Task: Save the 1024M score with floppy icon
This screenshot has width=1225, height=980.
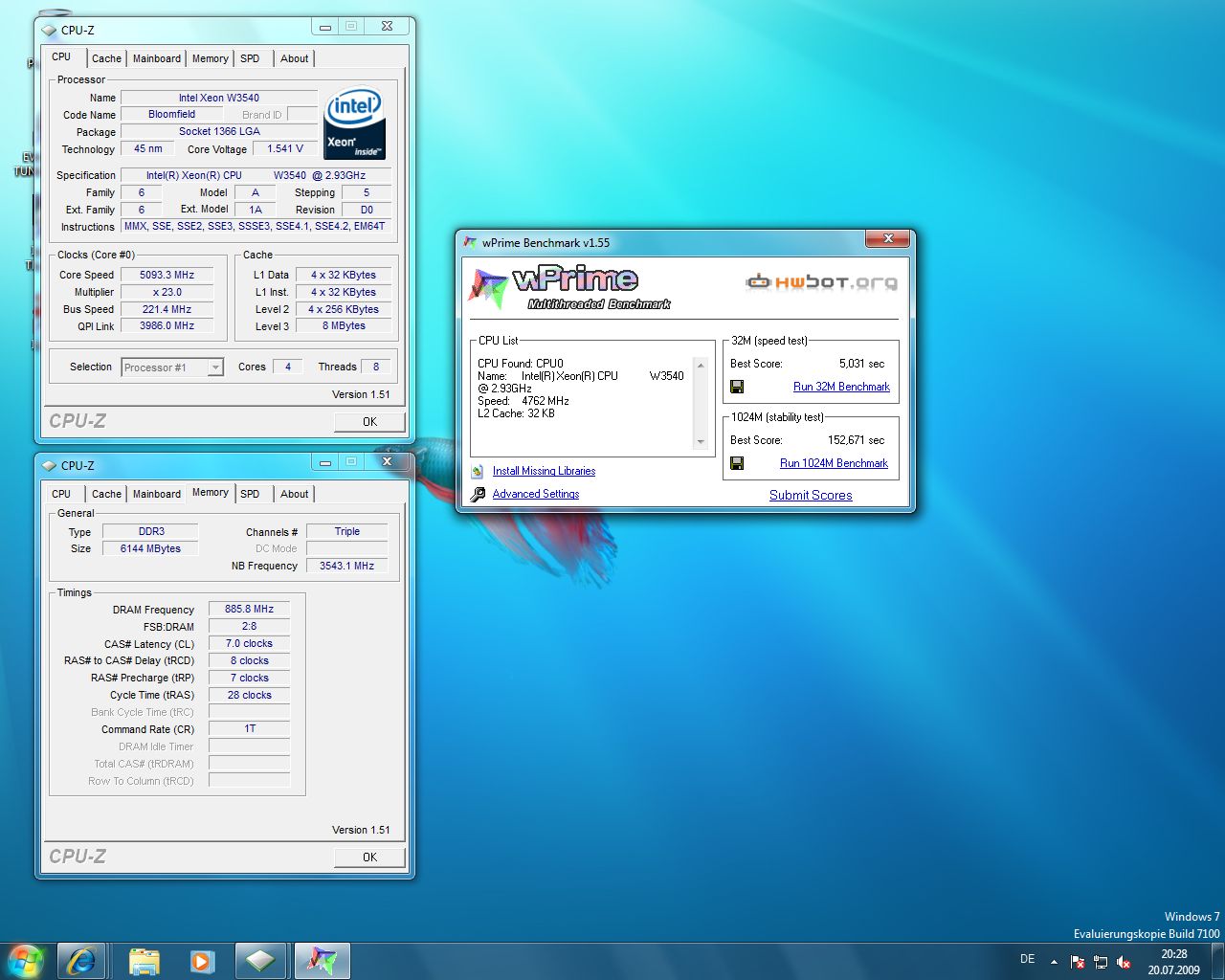Action: (737, 463)
